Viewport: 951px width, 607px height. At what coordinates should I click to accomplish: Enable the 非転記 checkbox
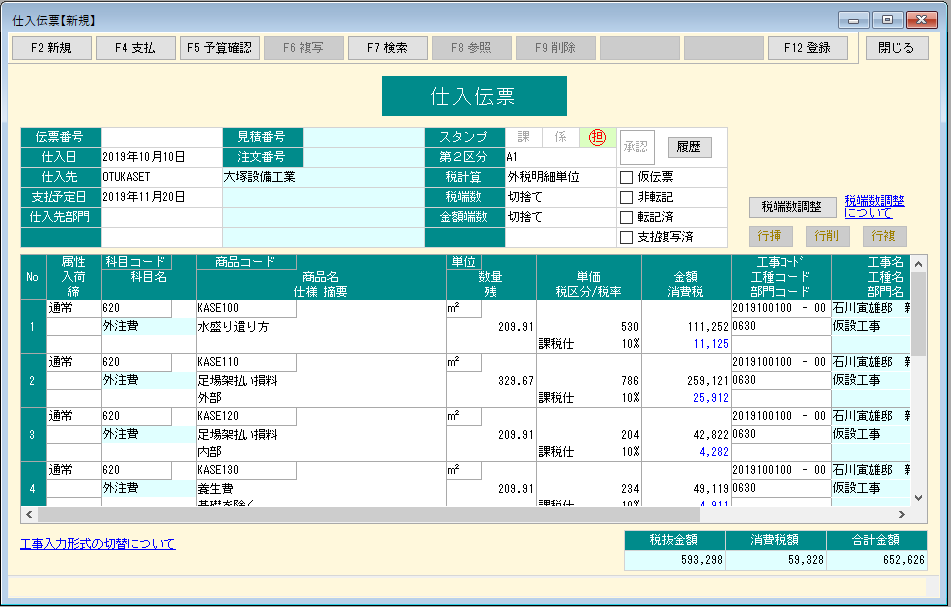(x=627, y=197)
